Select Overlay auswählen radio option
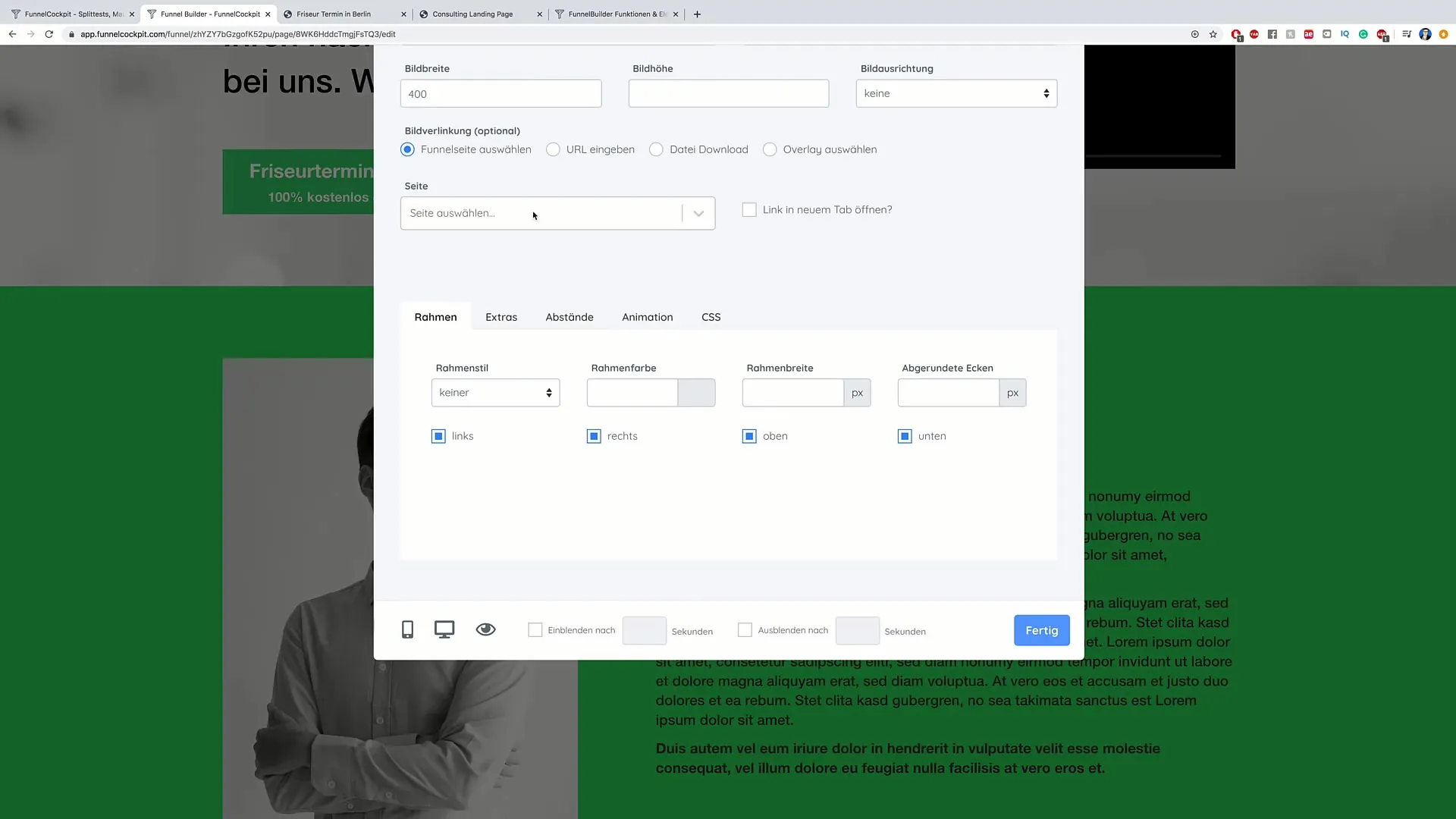This screenshot has width=1456, height=819. (x=770, y=149)
